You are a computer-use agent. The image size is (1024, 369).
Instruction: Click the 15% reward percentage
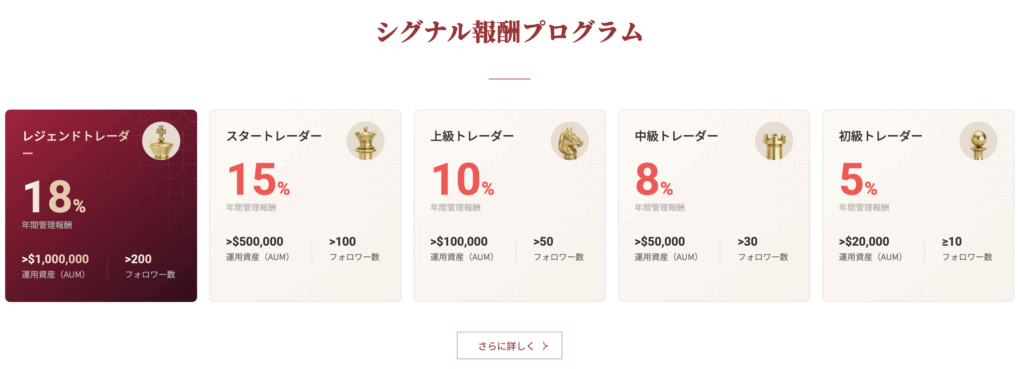coord(259,180)
